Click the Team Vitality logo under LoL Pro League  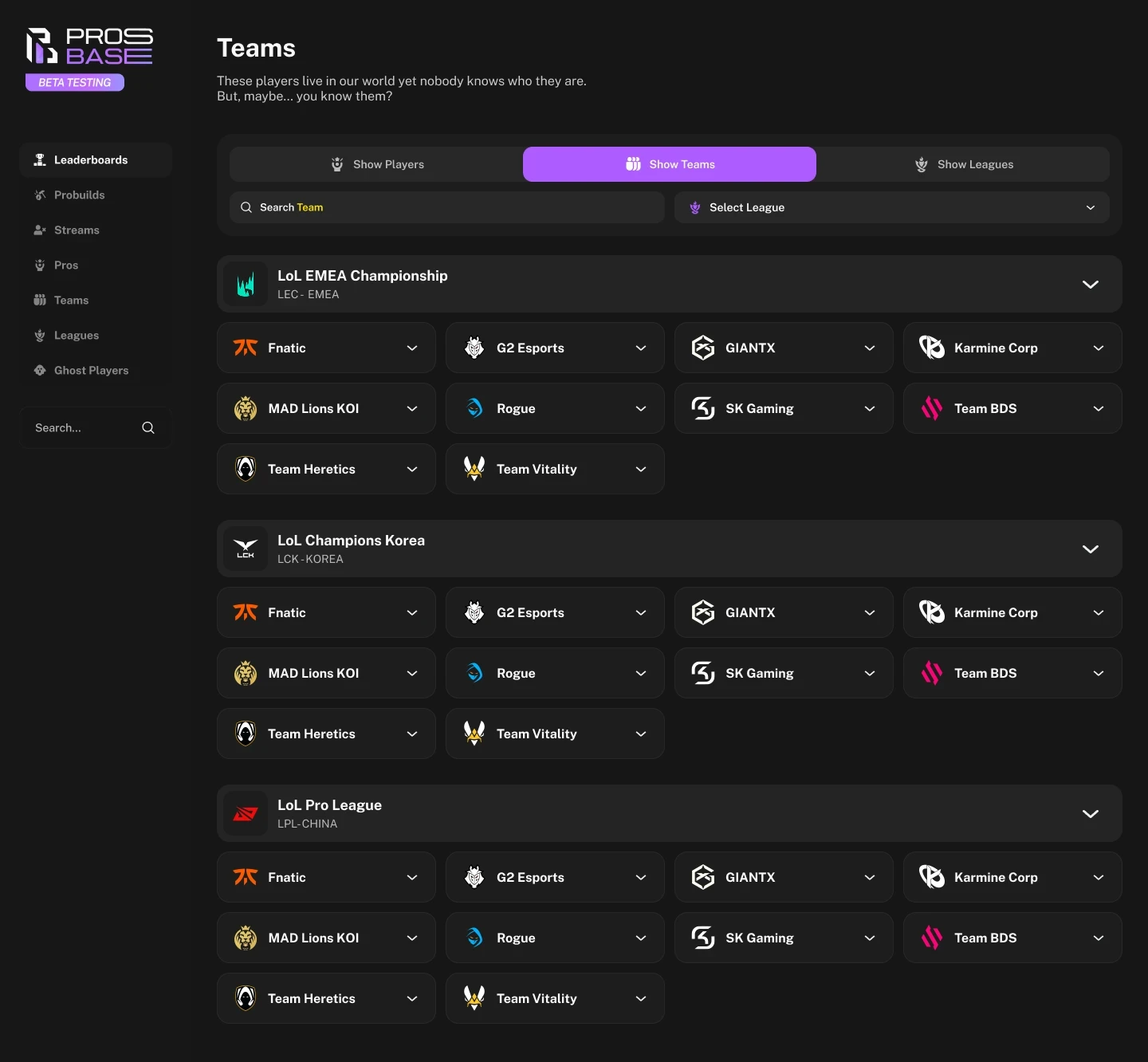pyautogui.click(x=474, y=998)
